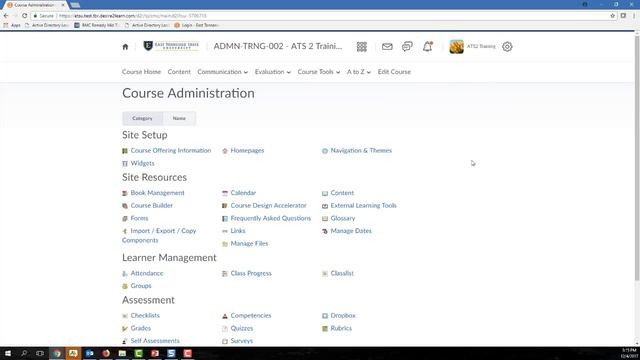Click the page vertical scrollbar
The width and height of the screenshot is (640, 360).
tap(637, 157)
